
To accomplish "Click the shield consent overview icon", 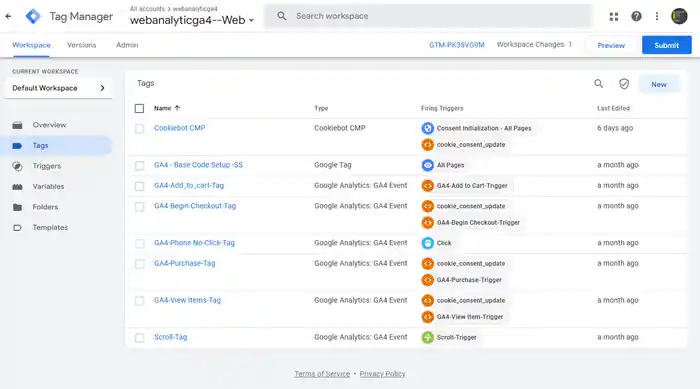I will (624, 84).
